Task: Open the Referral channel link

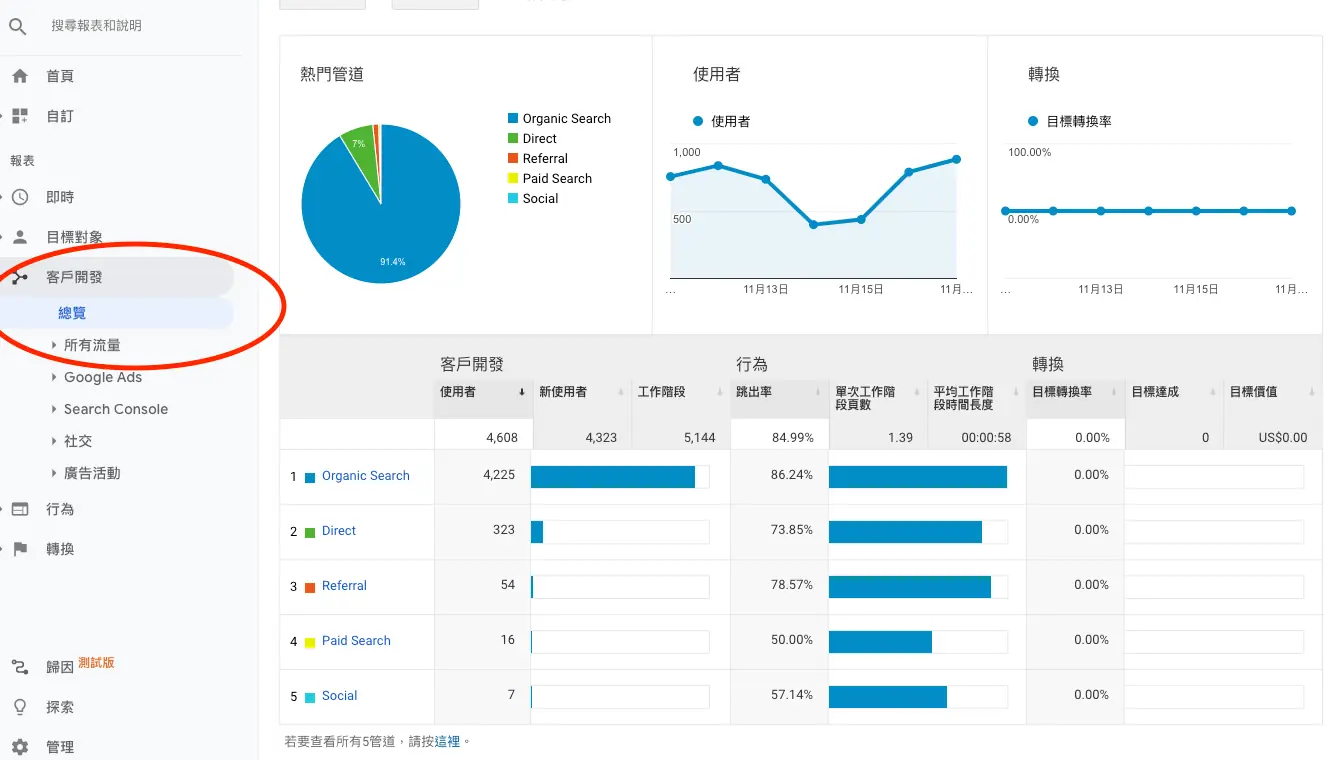Action: click(345, 586)
